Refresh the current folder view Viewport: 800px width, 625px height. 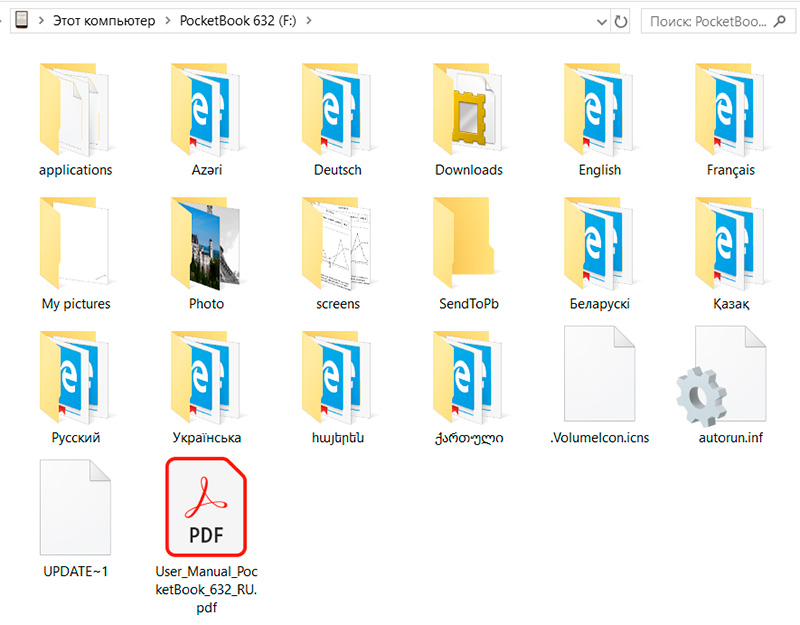[x=621, y=21]
